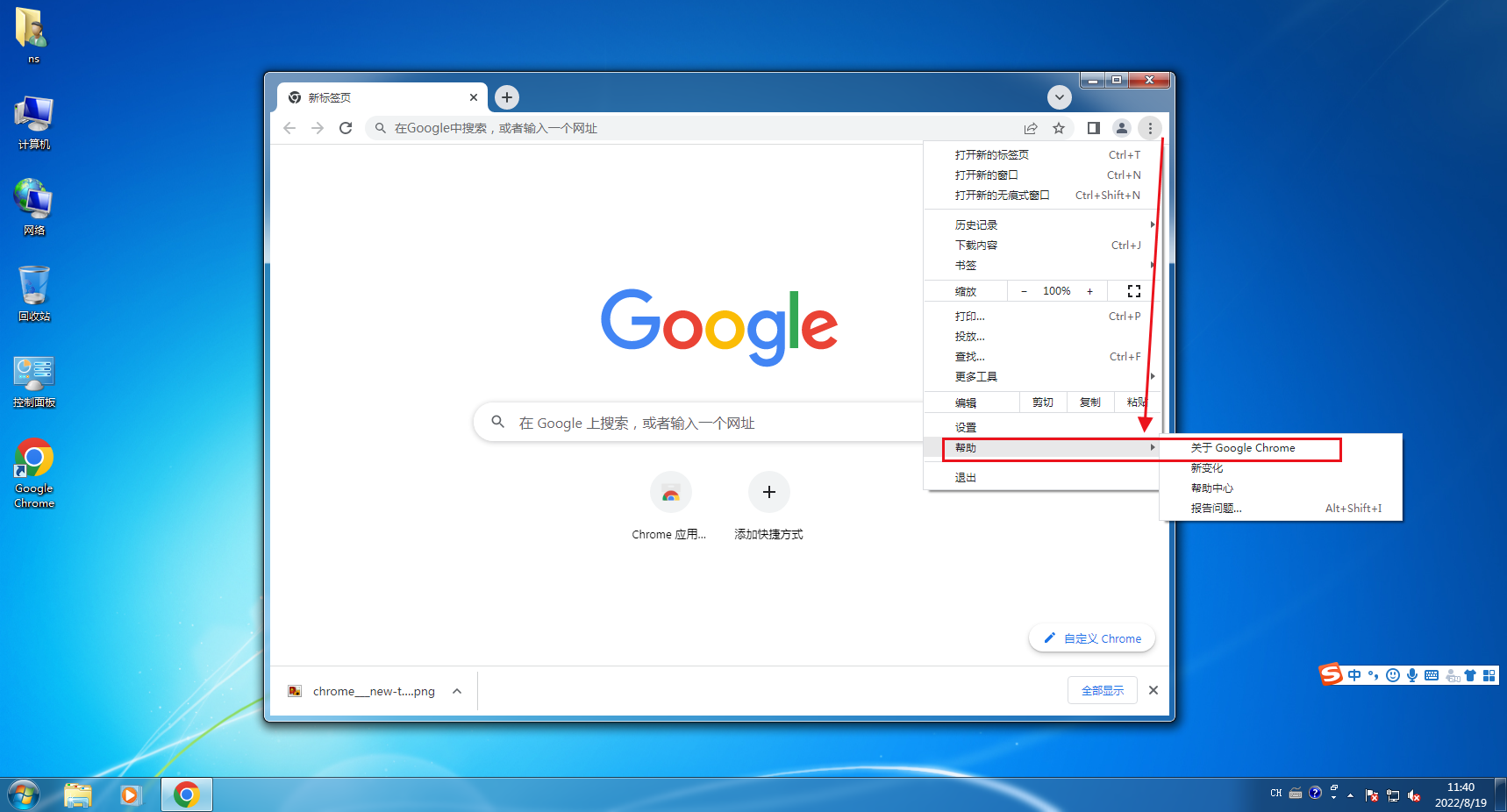Click 添加快捷方式 plus tile

[769, 507]
